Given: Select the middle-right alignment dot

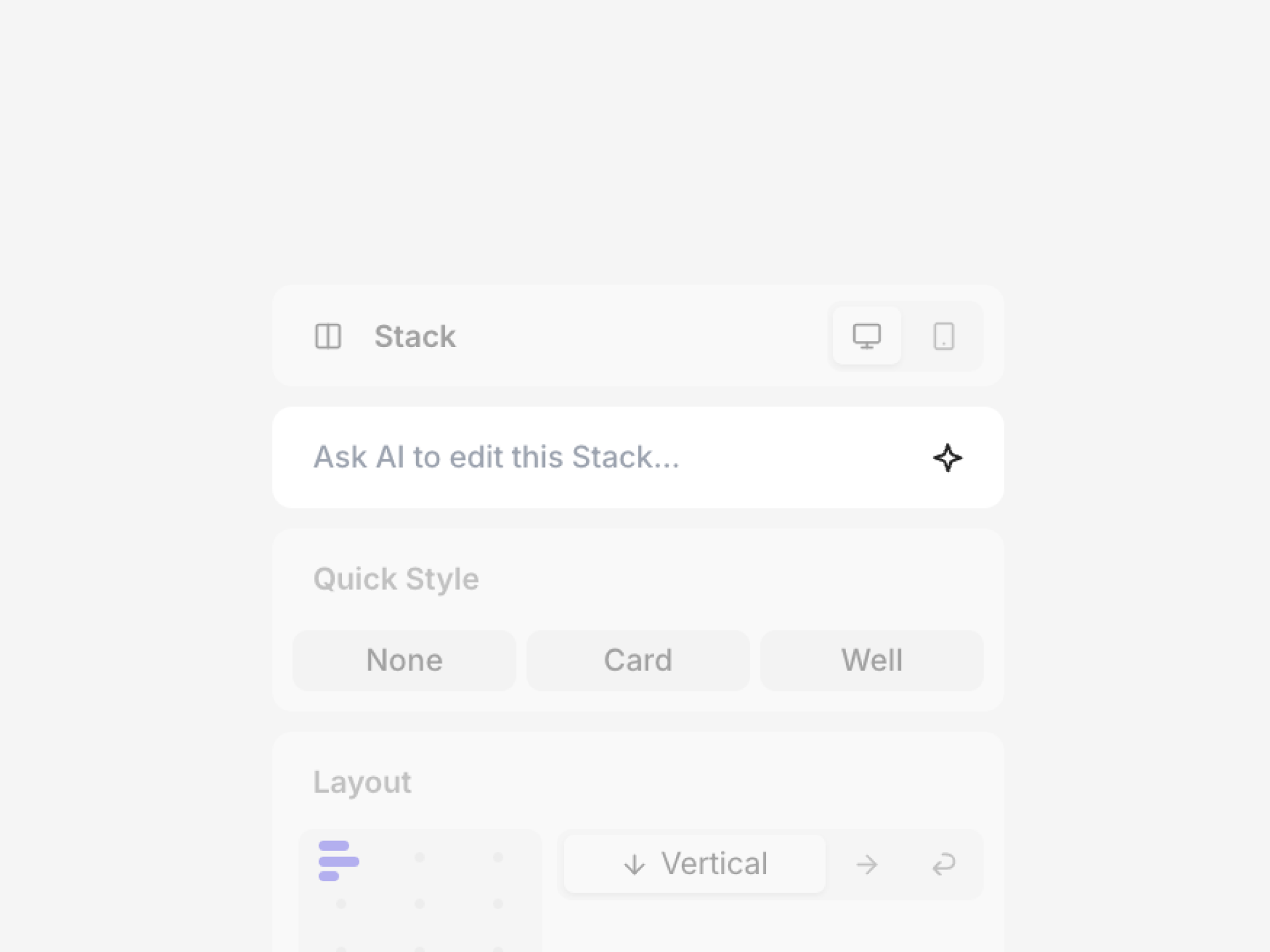Looking at the screenshot, I should pos(499,904).
